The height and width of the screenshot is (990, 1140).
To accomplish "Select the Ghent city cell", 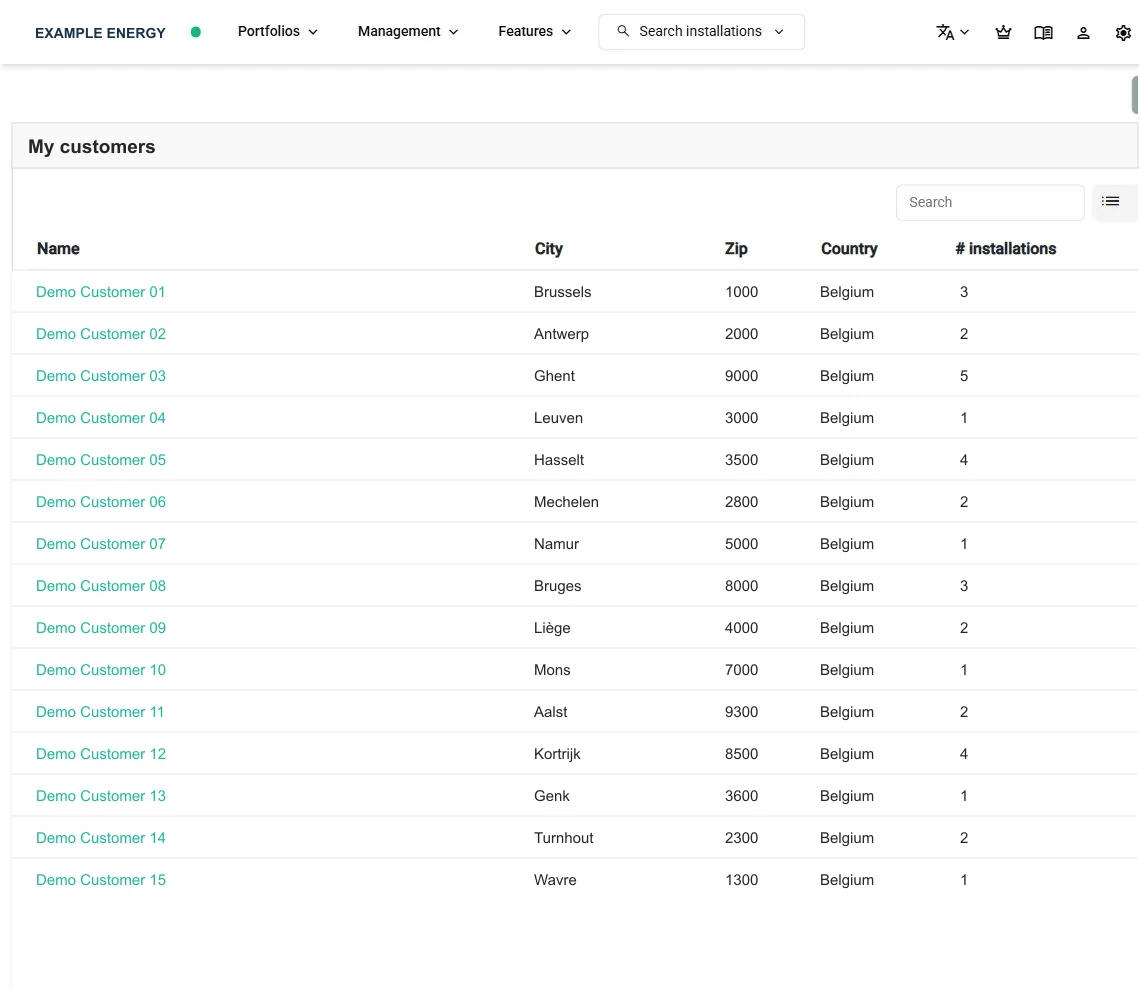I will click(x=554, y=376).
